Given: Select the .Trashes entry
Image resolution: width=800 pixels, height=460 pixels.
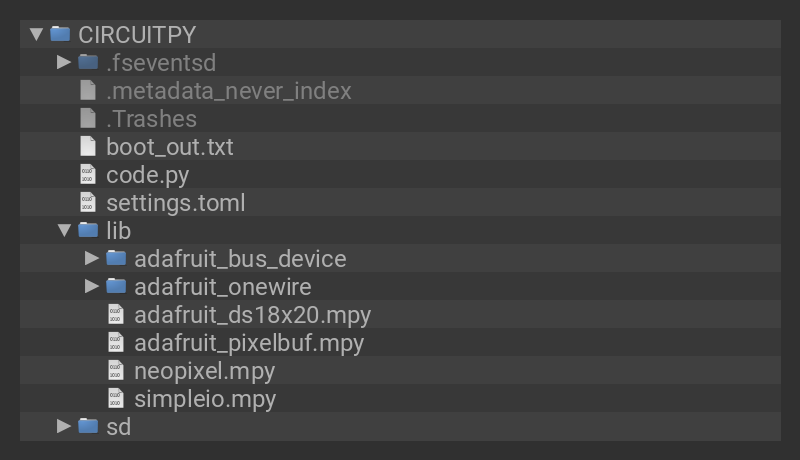Looking at the screenshot, I should pos(151,119).
